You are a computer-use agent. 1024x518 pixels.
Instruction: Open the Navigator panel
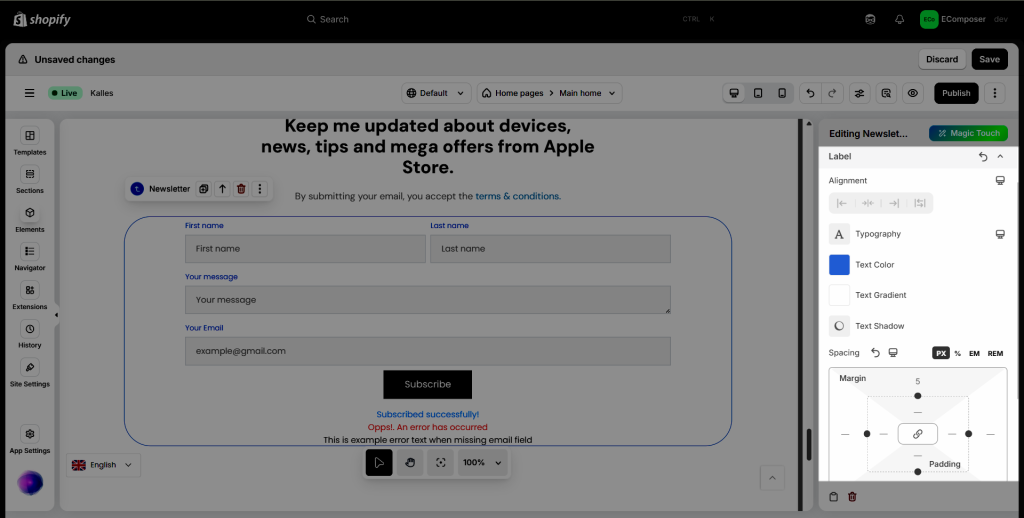click(30, 257)
